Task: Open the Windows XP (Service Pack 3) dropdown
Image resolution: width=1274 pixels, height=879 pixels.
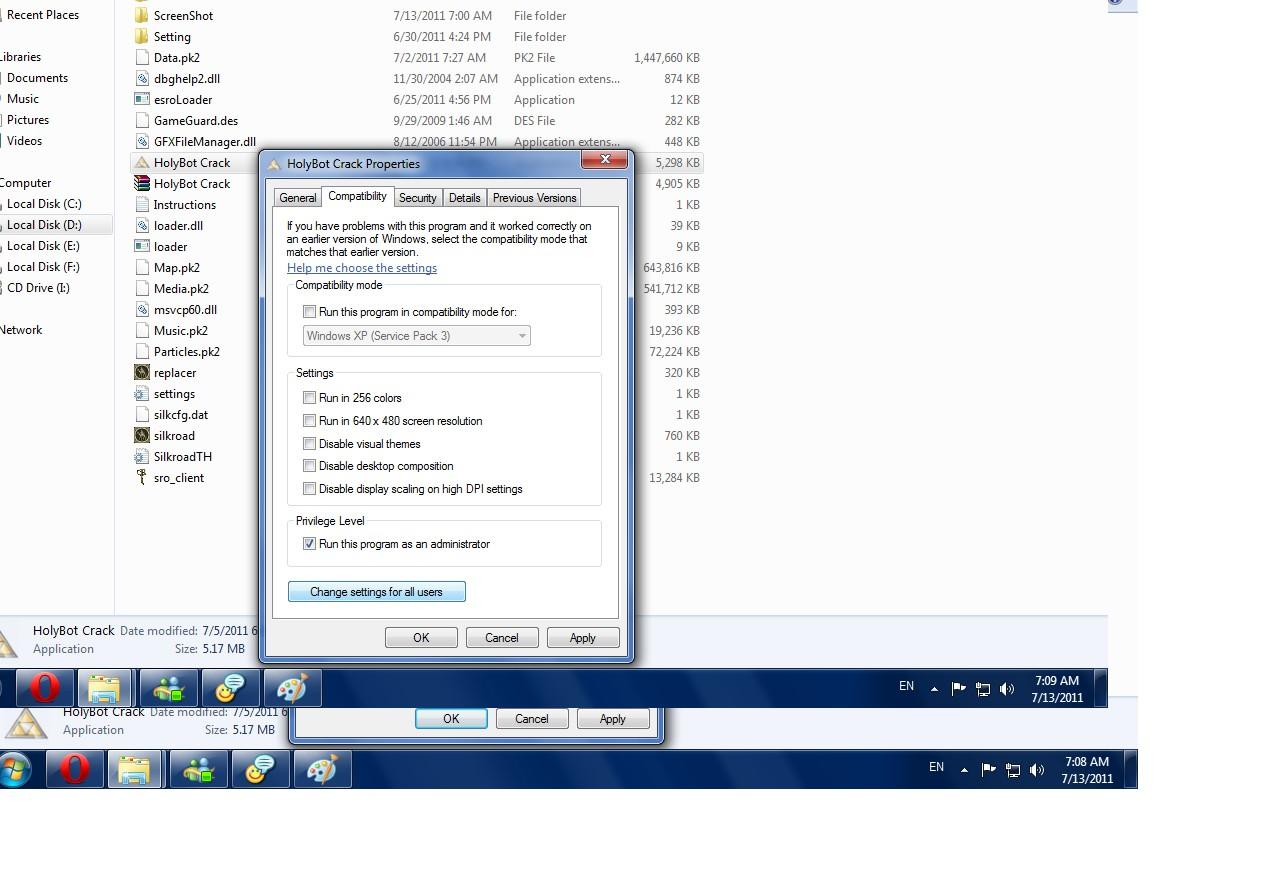Action: pos(416,336)
